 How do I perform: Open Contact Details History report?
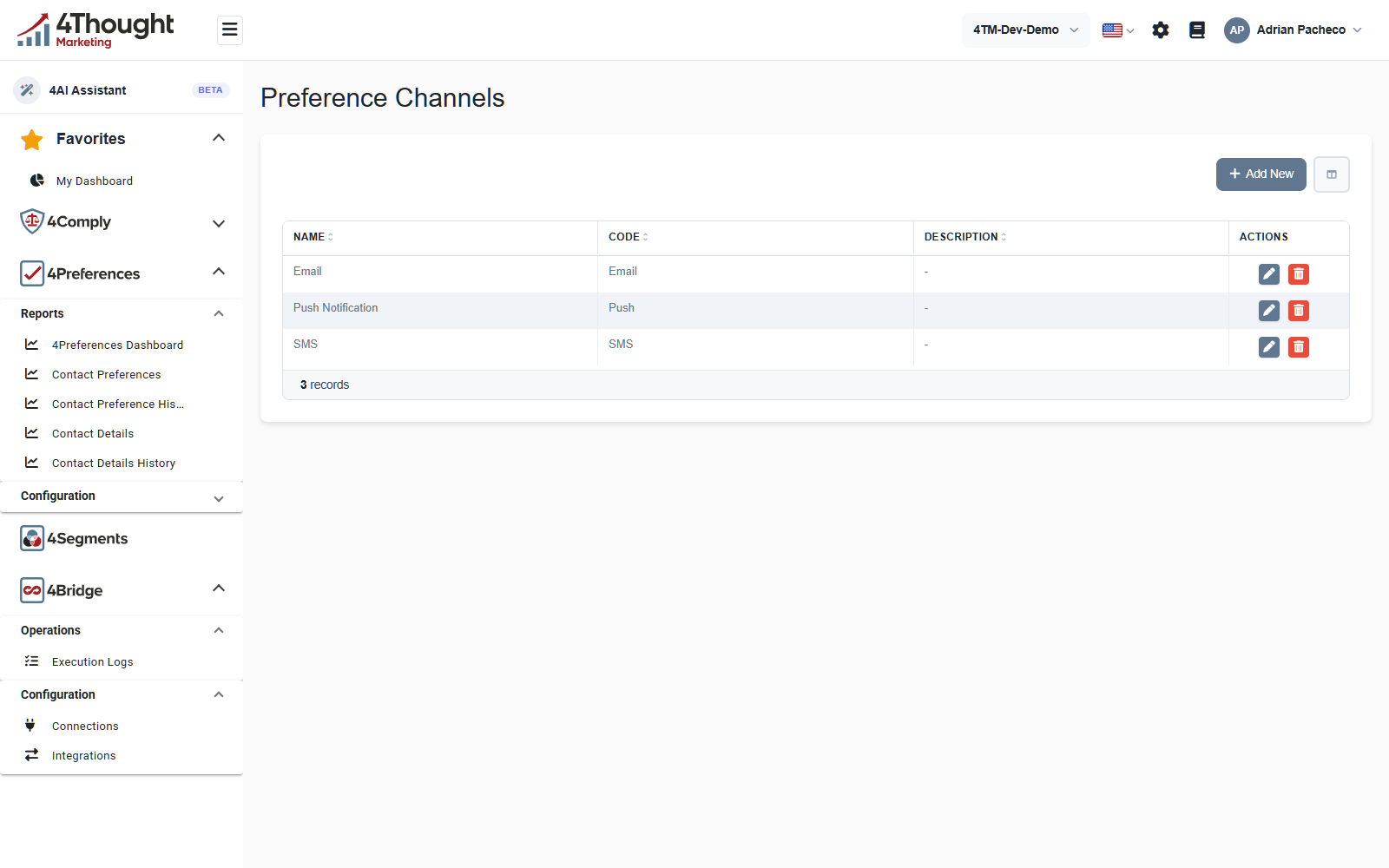pyautogui.click(x=114, y=464)
